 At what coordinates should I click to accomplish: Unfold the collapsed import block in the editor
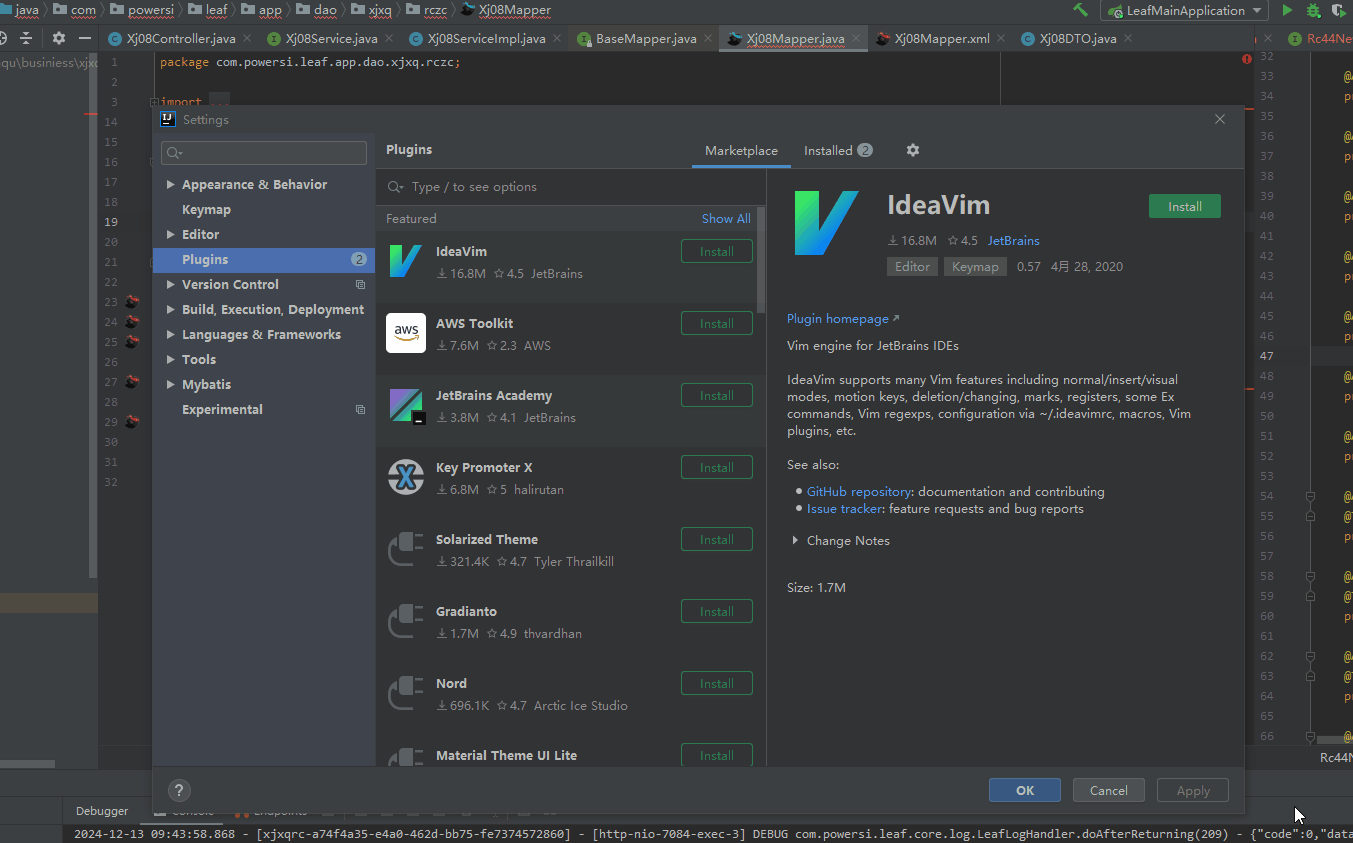pyautogui.click(x=153, y=102)
